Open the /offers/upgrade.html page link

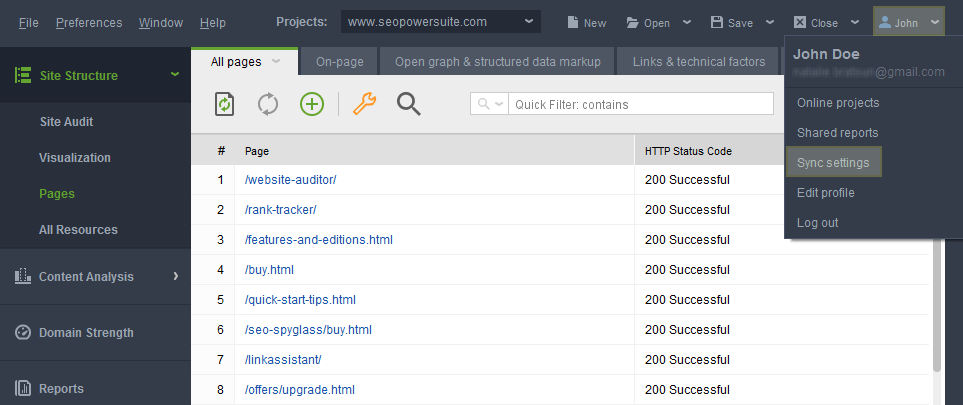(300, 390)
